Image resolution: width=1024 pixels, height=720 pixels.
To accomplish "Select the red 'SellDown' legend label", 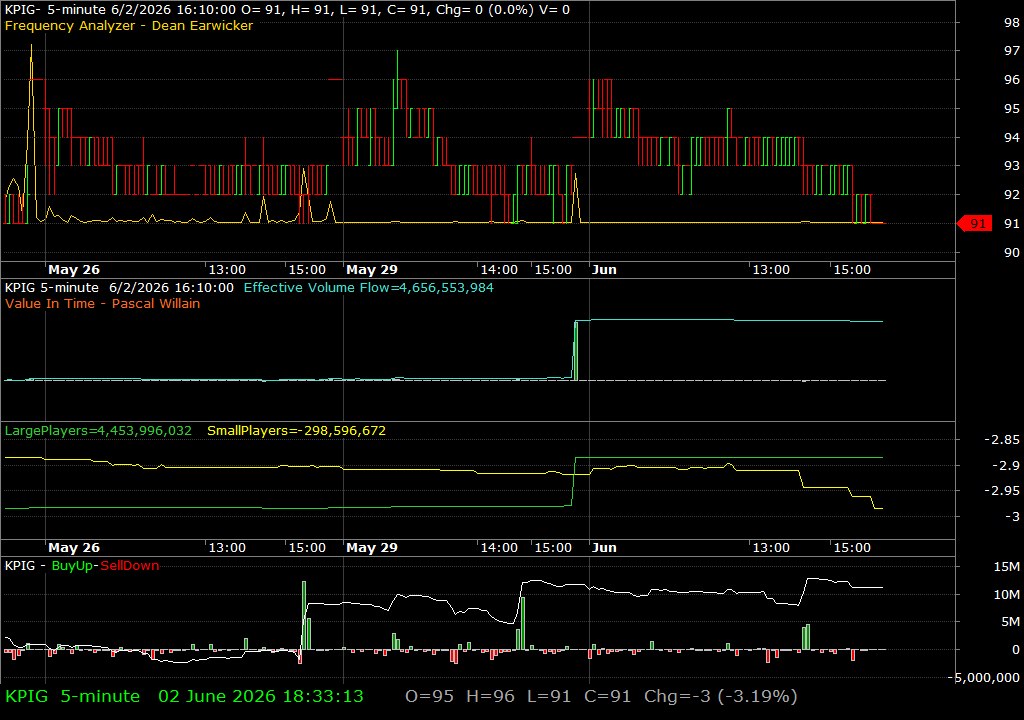I will pyautogui.click(x=129, y=565).
